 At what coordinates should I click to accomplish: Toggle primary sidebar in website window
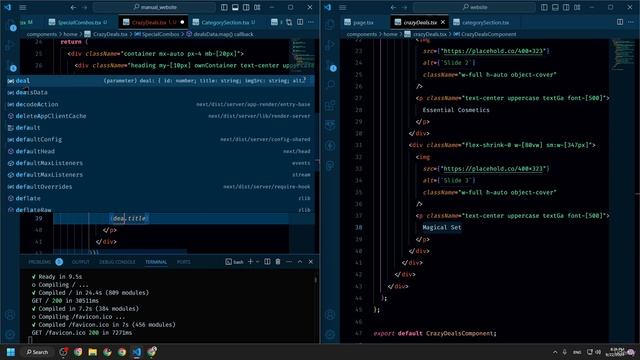coord(544,7)
